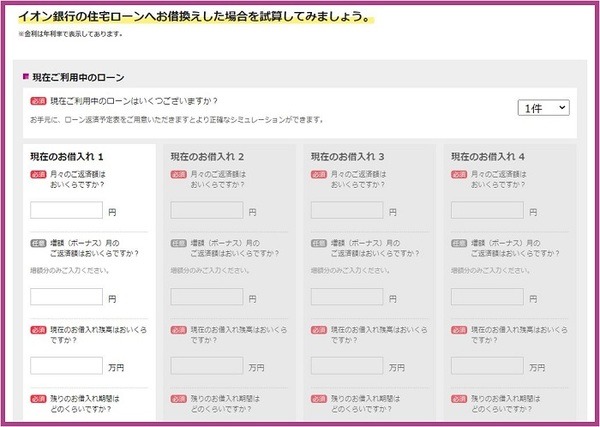The width and height of the screenshot is (600, 427).
Task: Click heading 現在のお借入れ 4
Action: pos(488,156)
